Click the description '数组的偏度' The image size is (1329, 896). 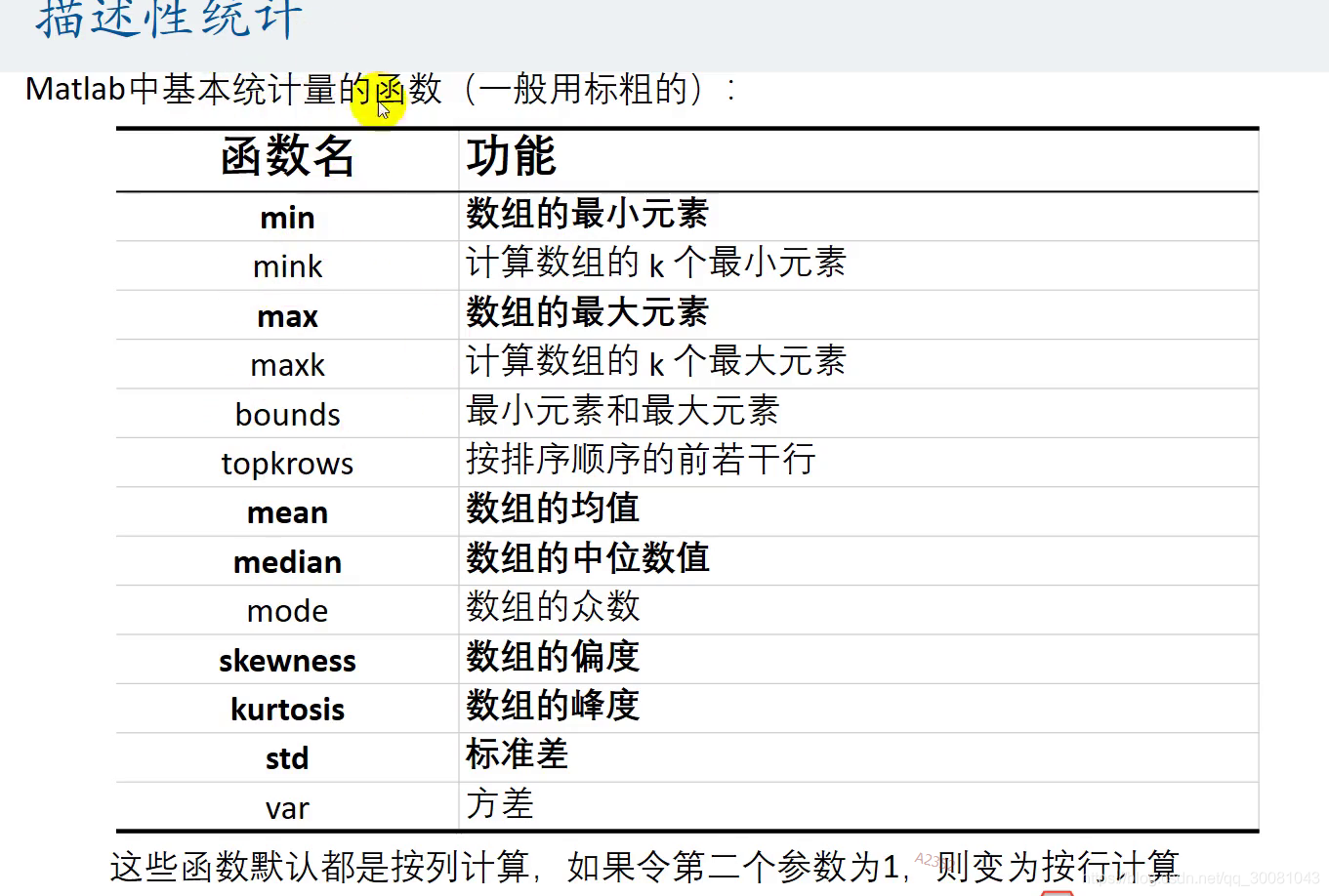[x=553, y=656]
